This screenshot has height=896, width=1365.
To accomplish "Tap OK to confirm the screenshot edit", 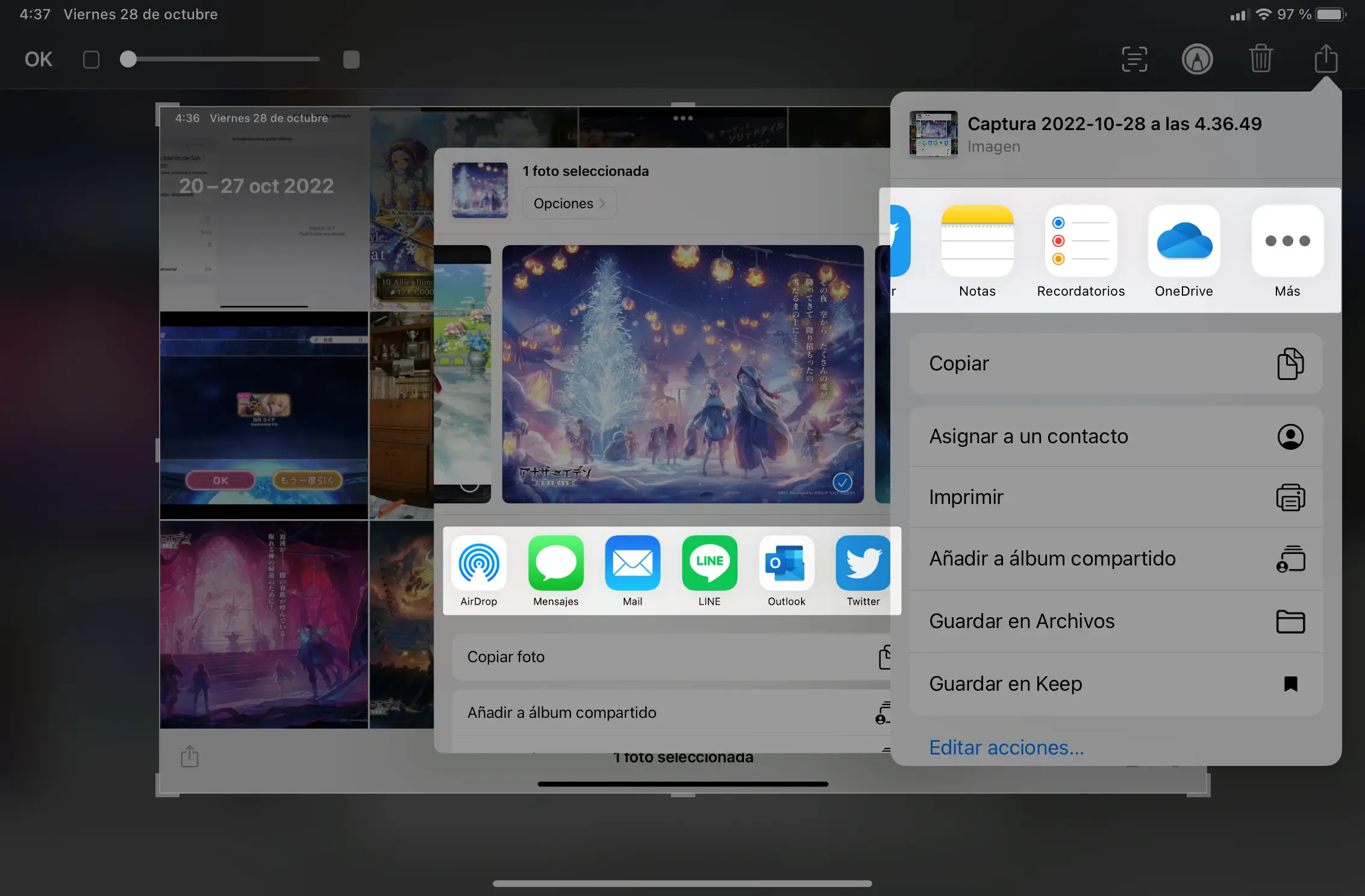I will click(37, 59).
